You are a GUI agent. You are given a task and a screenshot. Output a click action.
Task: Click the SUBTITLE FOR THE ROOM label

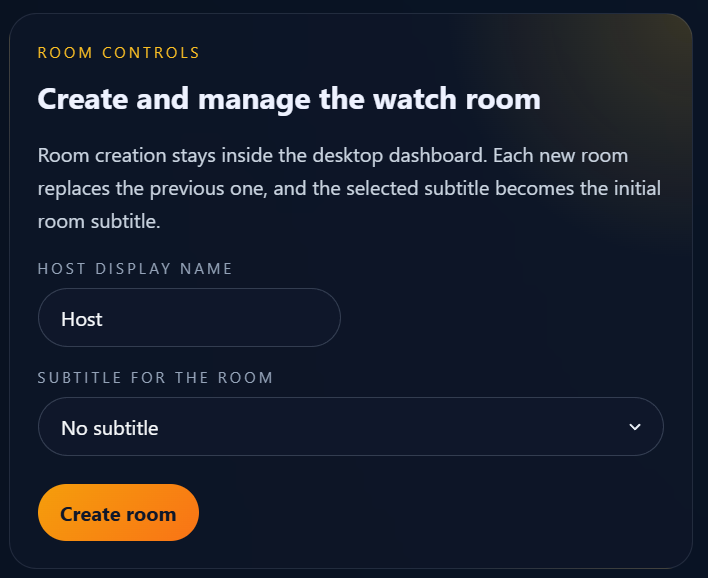click(x=155, y=378)
